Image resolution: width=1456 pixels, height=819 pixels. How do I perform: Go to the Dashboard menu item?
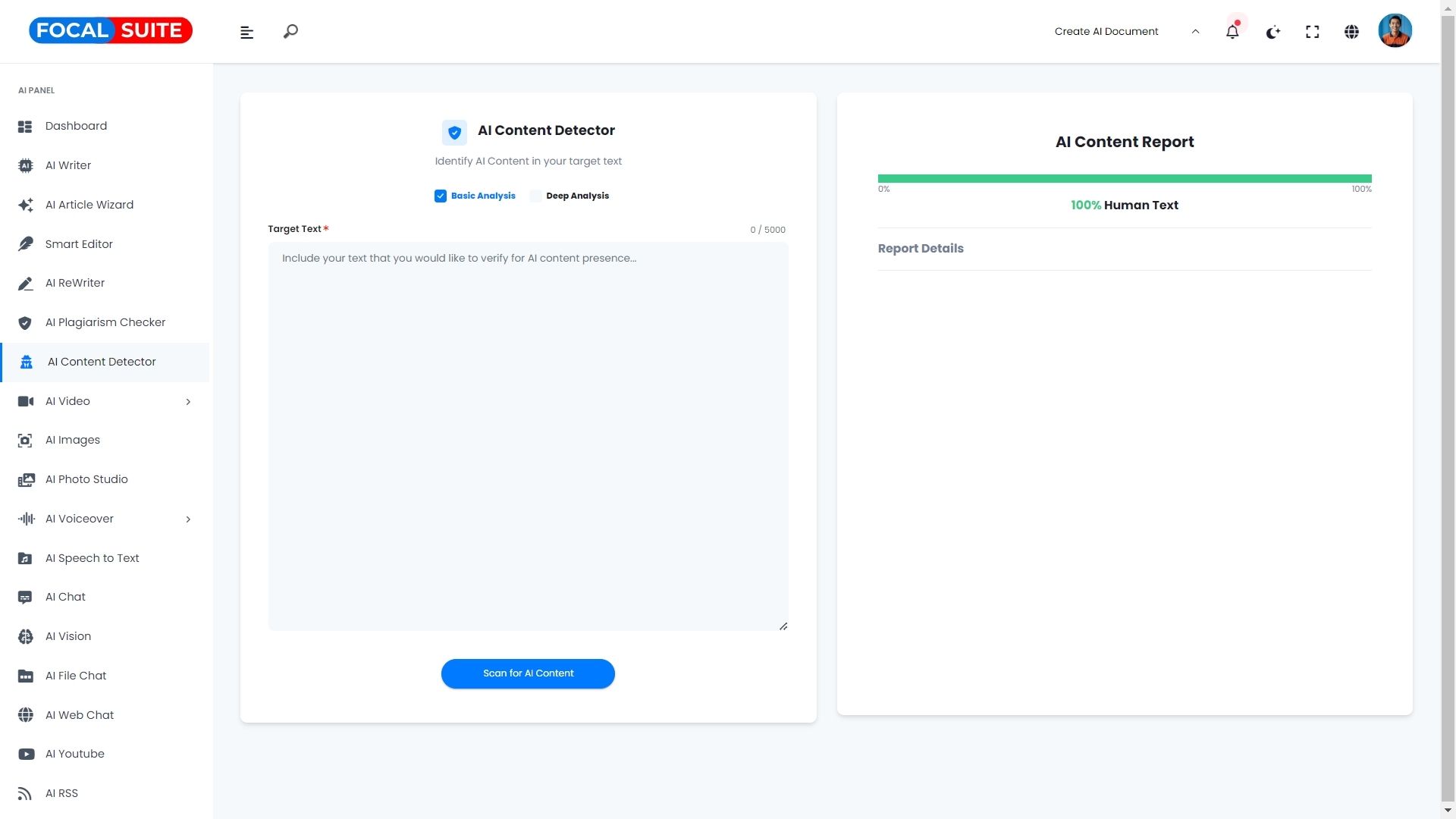tap(76, 126)
